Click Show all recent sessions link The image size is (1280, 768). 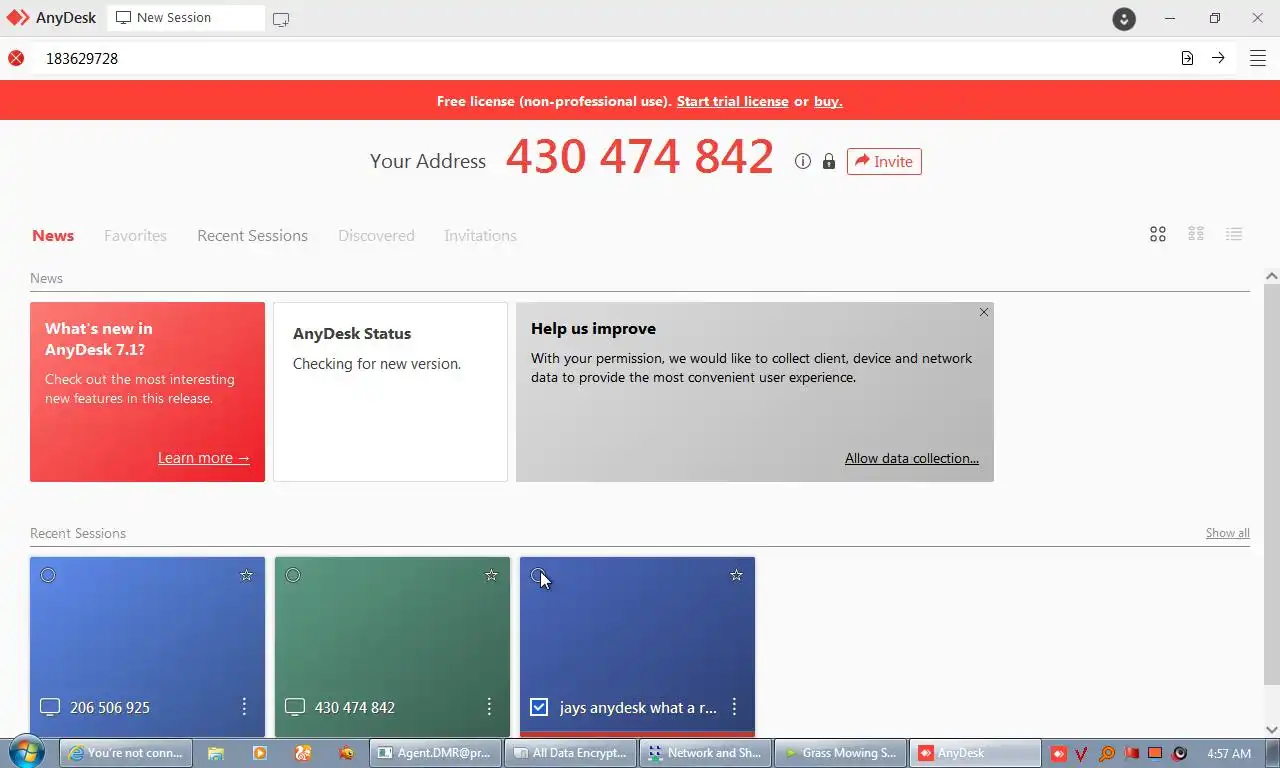point(1227,533)
